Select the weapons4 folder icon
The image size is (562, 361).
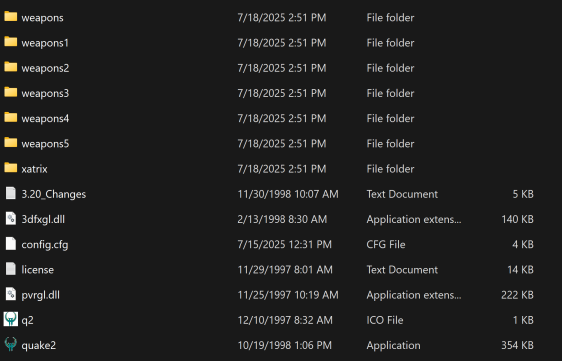click(x=11, y=118)
